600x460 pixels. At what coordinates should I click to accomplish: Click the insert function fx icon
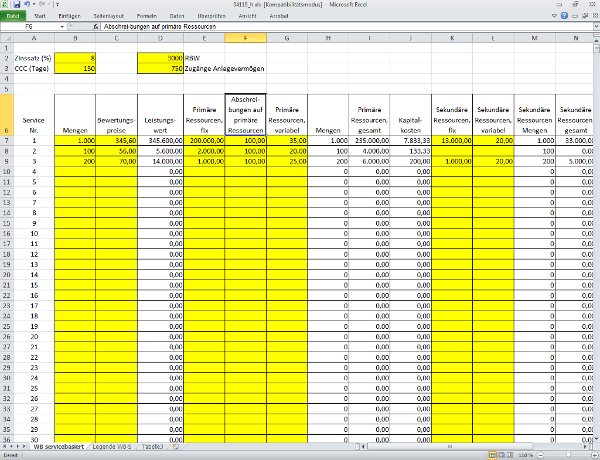tap(95, 27)
